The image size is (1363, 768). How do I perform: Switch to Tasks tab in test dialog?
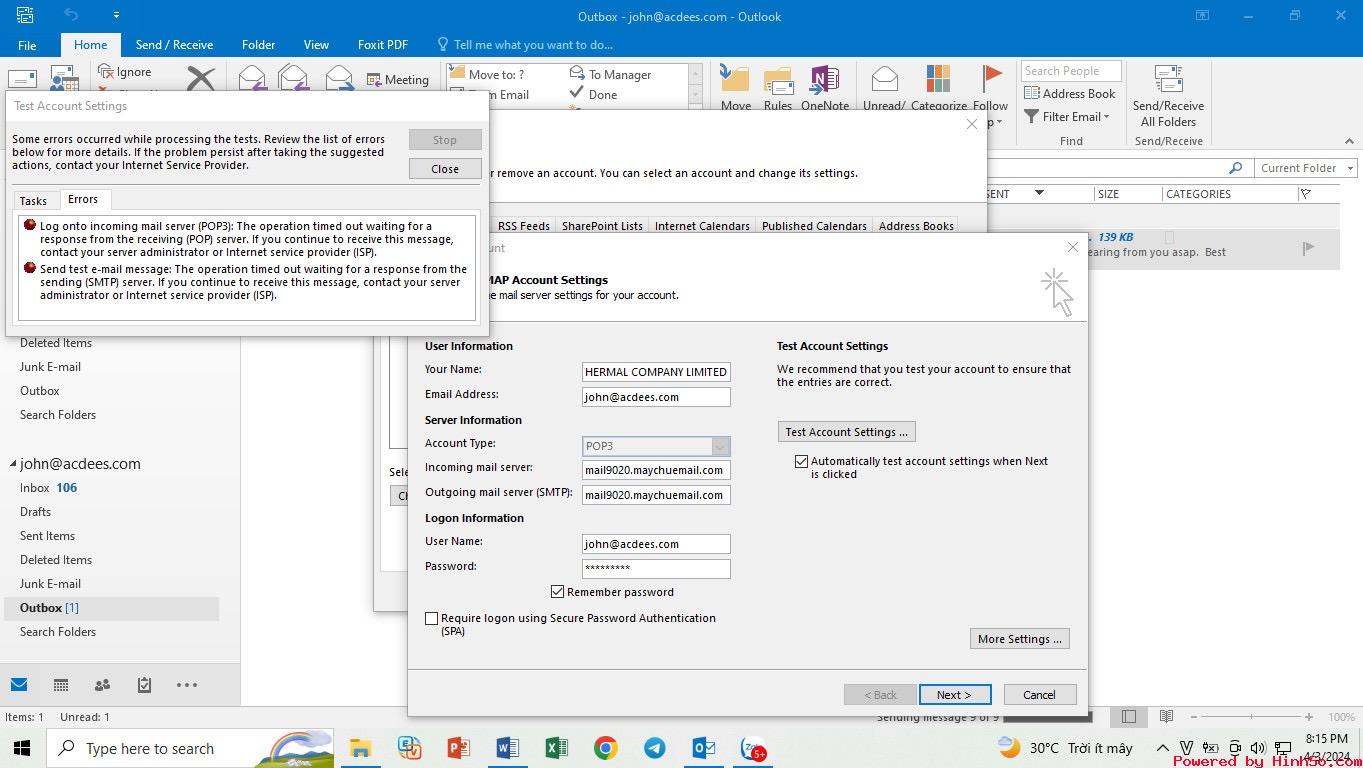click(34, 201)
